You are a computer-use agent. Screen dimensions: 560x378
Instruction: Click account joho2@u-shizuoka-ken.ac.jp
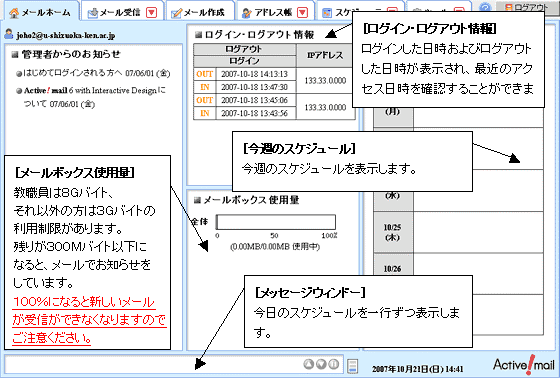tap(66, 35)
